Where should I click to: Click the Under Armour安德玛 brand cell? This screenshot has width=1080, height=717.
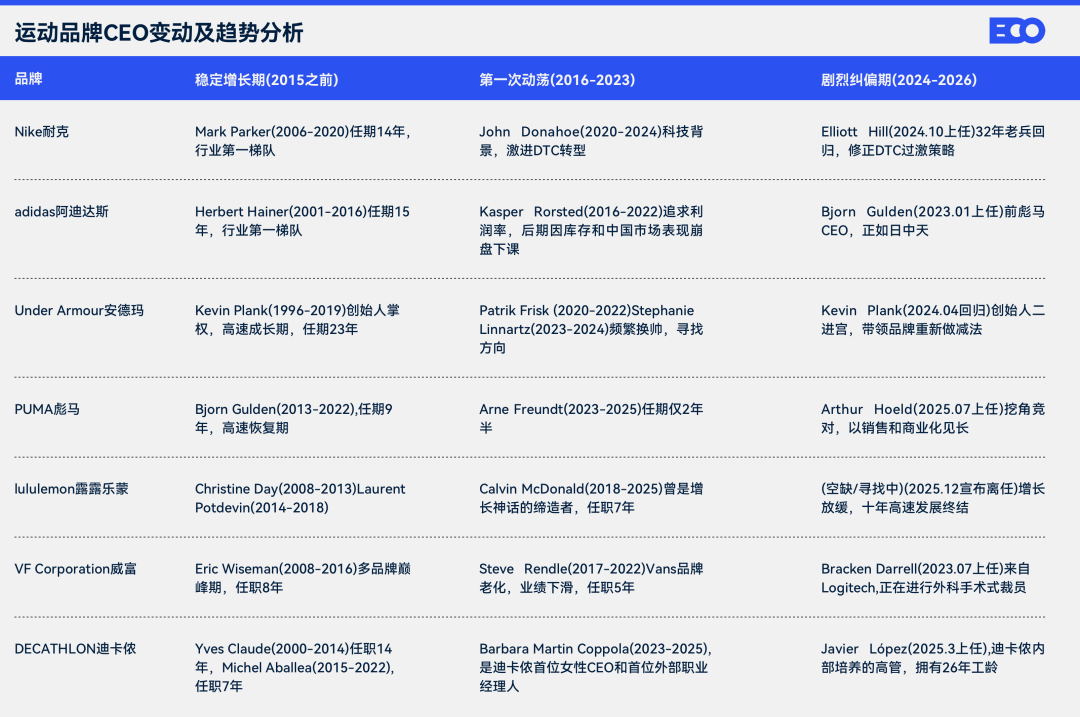(x=79, y=310)
